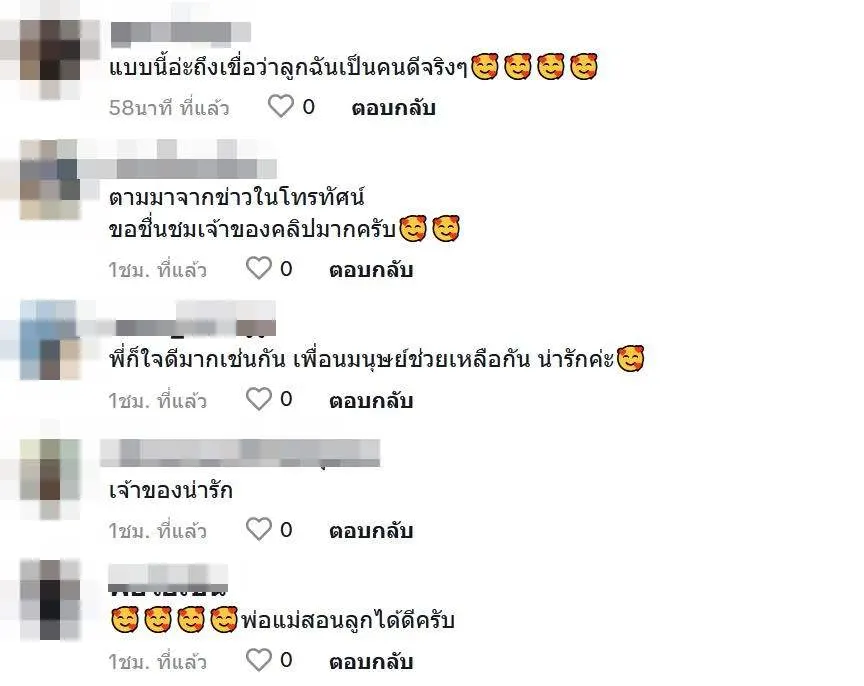Reply to the 58-minute-old comment
The height and width of the screenshot is (686, 864).
click(393, 108)
